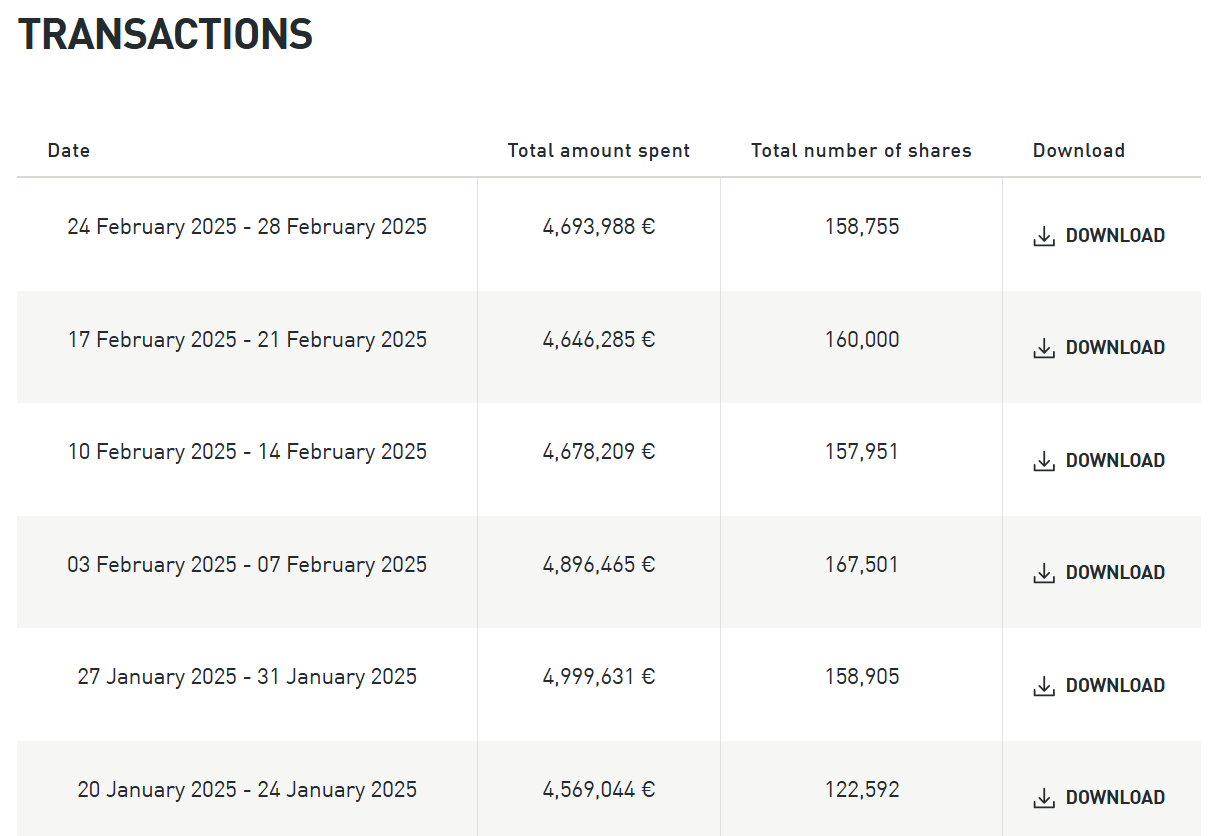Click download icon for 10 February 2025 row

(x=1044, y=461)
